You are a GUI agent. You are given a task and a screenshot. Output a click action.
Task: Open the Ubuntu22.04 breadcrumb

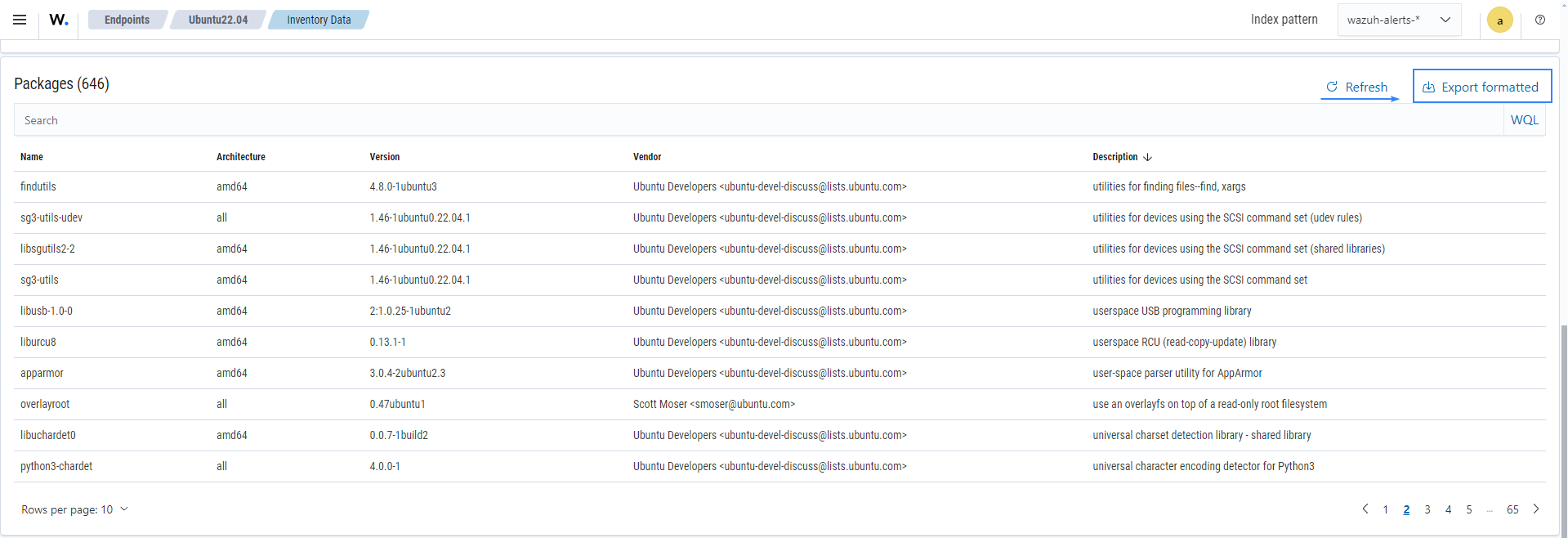pos(218,20)
